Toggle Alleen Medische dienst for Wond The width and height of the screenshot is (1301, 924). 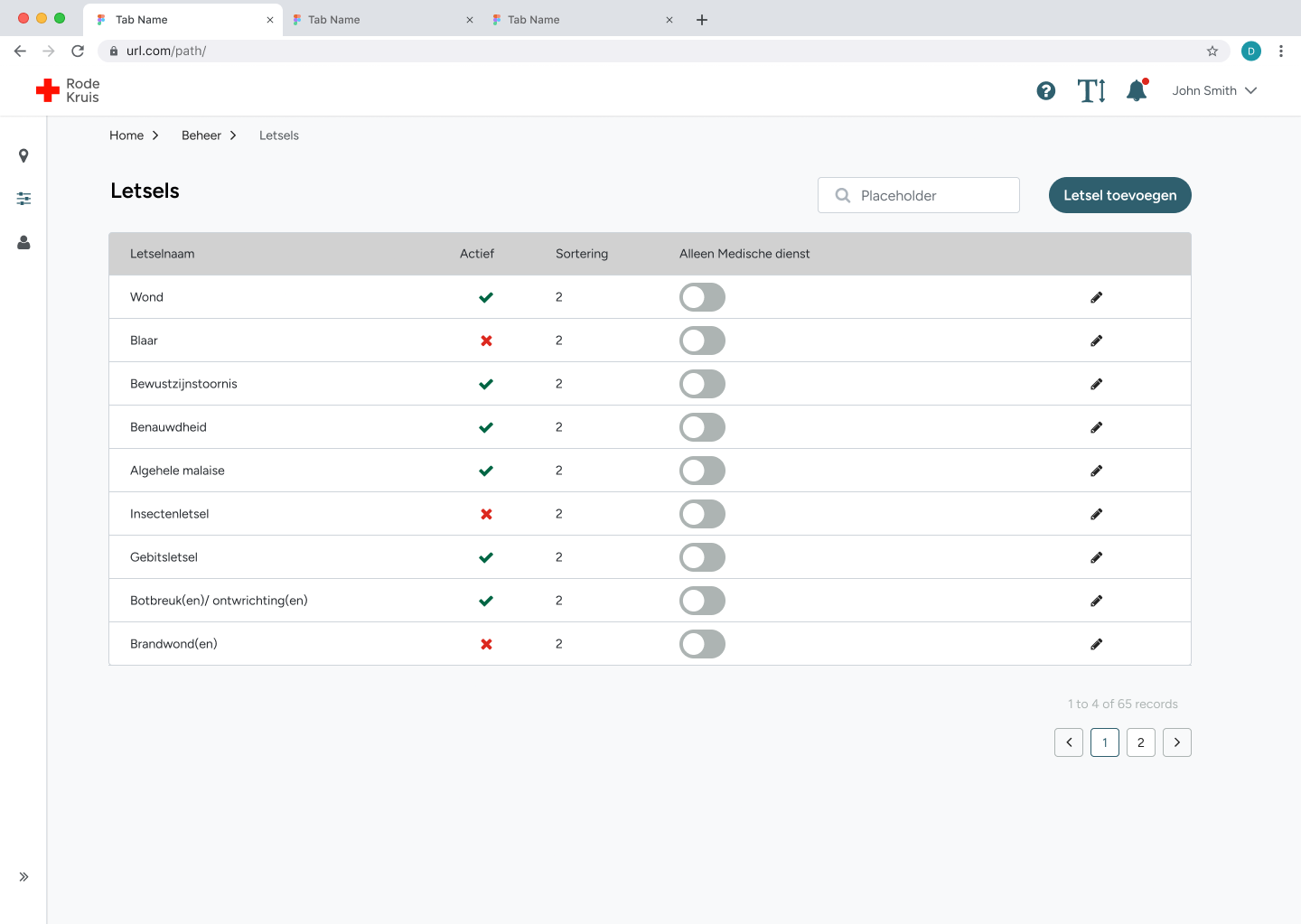[x=702, y=297]
